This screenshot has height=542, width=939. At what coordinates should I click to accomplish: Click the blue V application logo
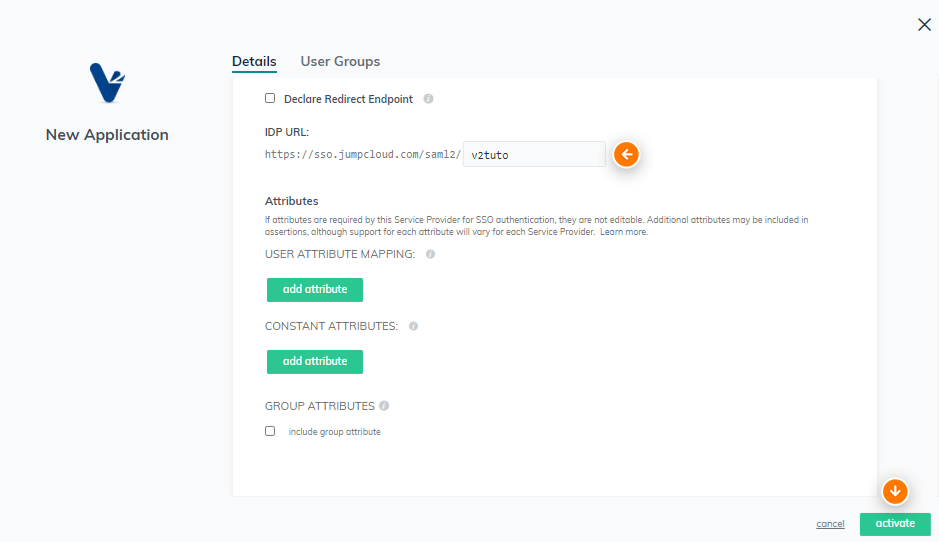(x=107, y=83)
